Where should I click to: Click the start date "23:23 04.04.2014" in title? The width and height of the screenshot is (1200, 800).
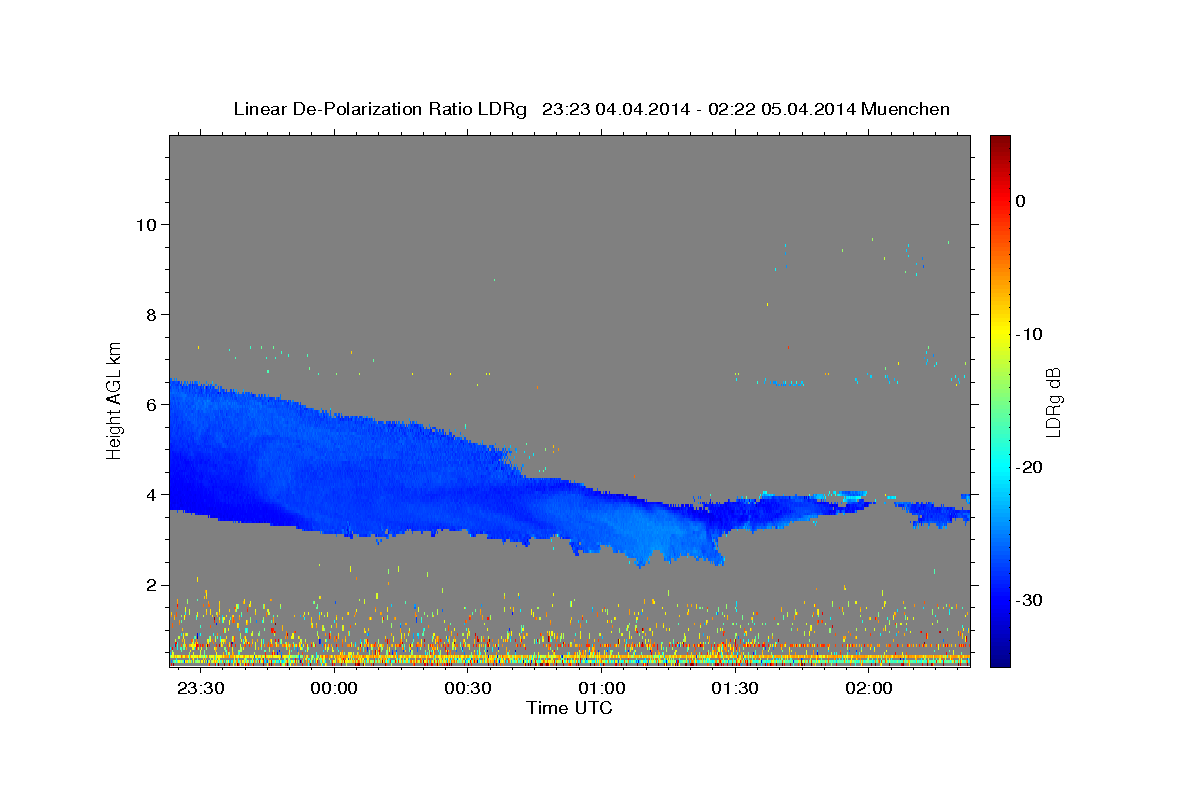[x=616, y=109]
